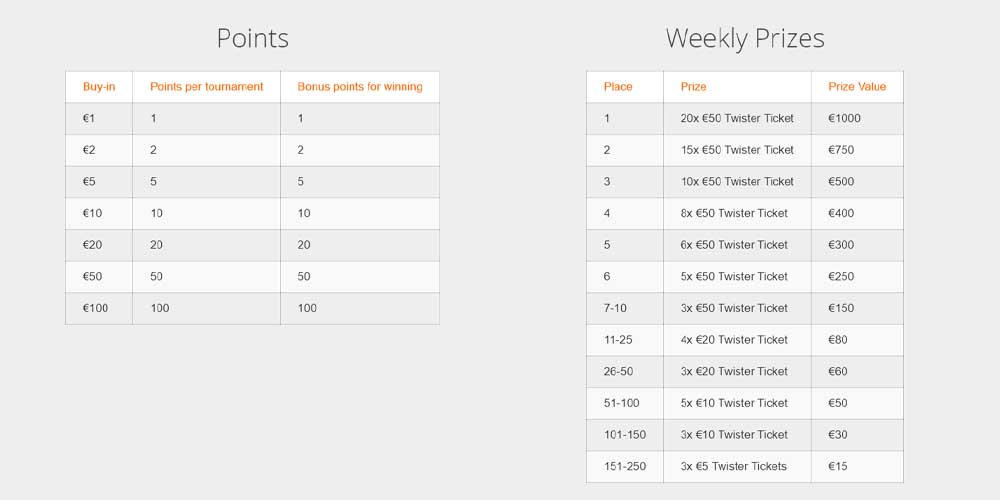The height and width of the screenshot is (500, 1000).
Task: Select the 20x €50 Twister Ticket prize
Action: pos(737,118)
